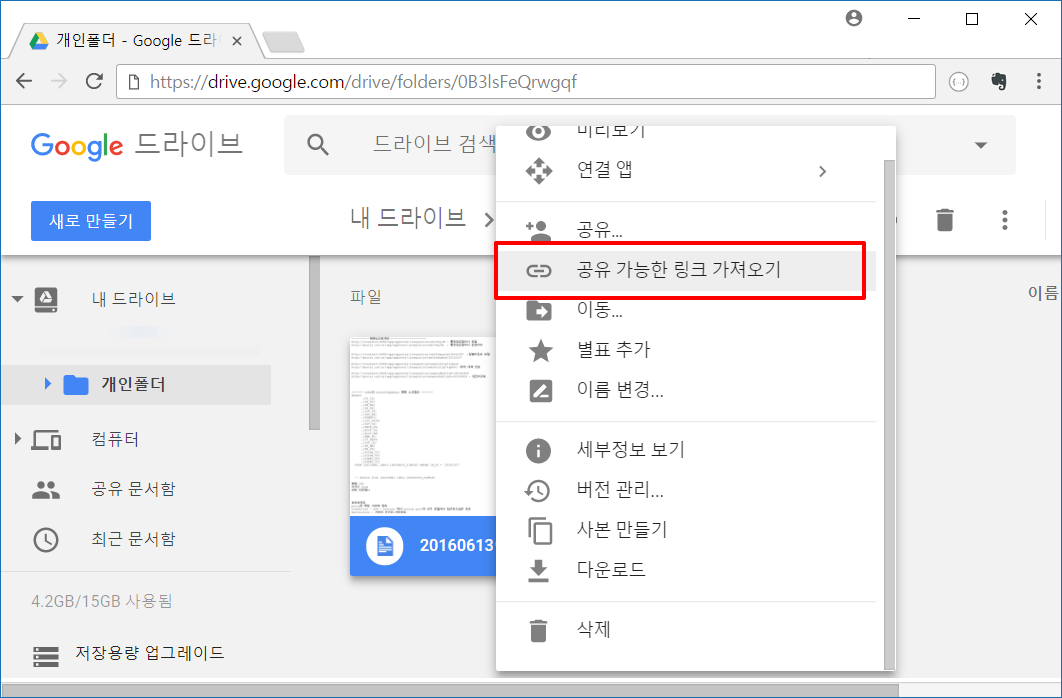Select 버전 관리... menu entry
1062x698 pixels.
(686, 490)
